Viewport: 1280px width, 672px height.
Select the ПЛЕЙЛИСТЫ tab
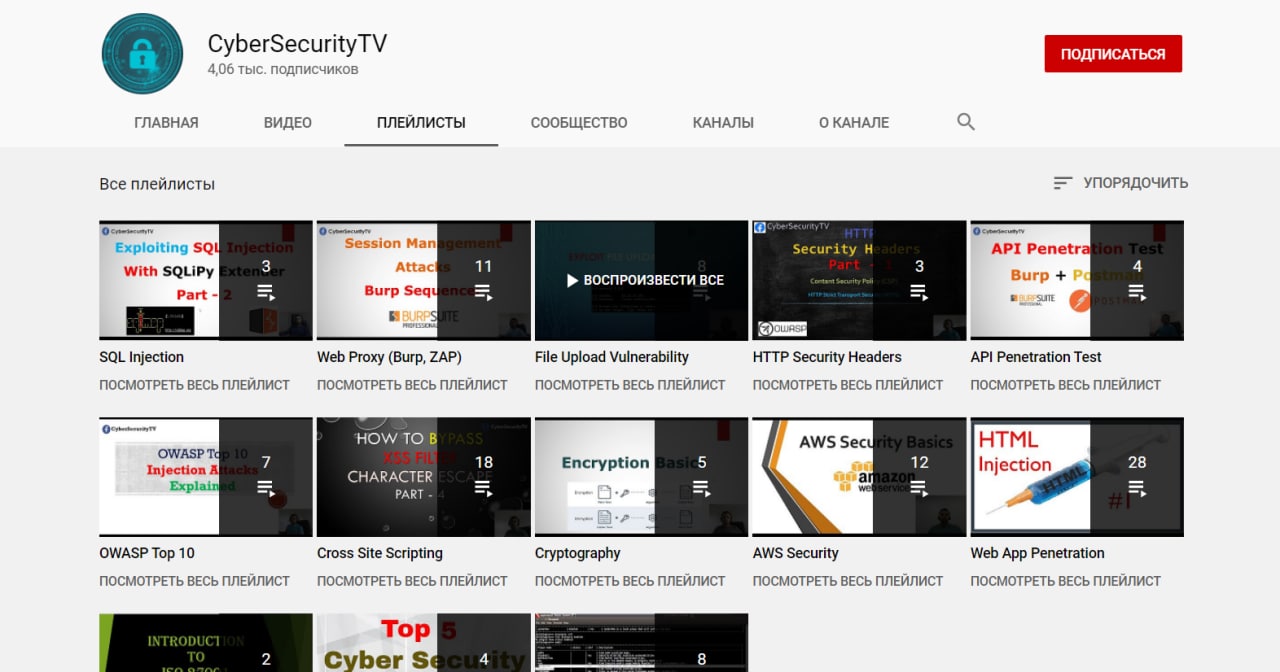pos(421,123)
